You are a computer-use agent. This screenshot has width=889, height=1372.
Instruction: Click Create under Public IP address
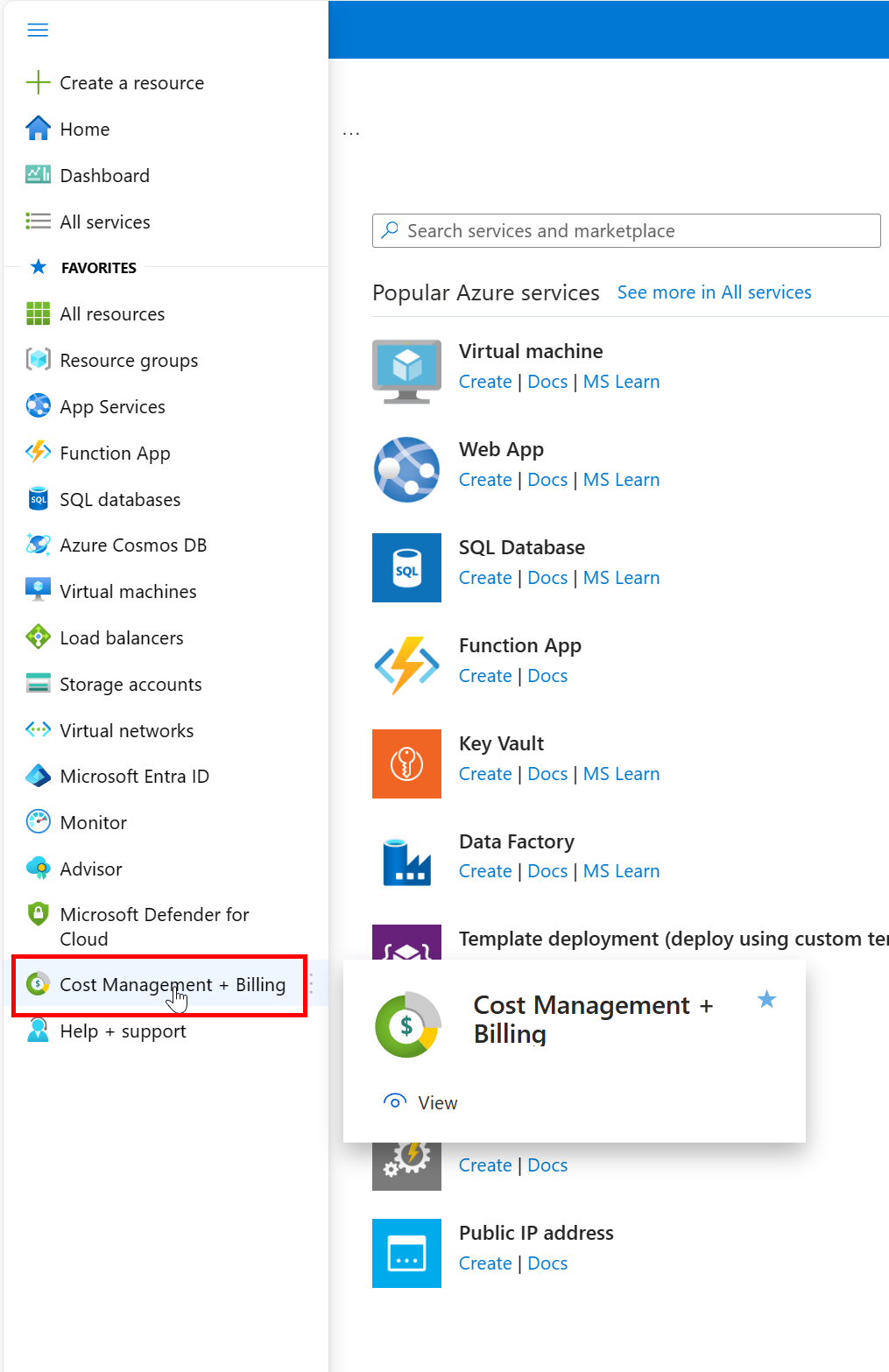coord(485,1263)
